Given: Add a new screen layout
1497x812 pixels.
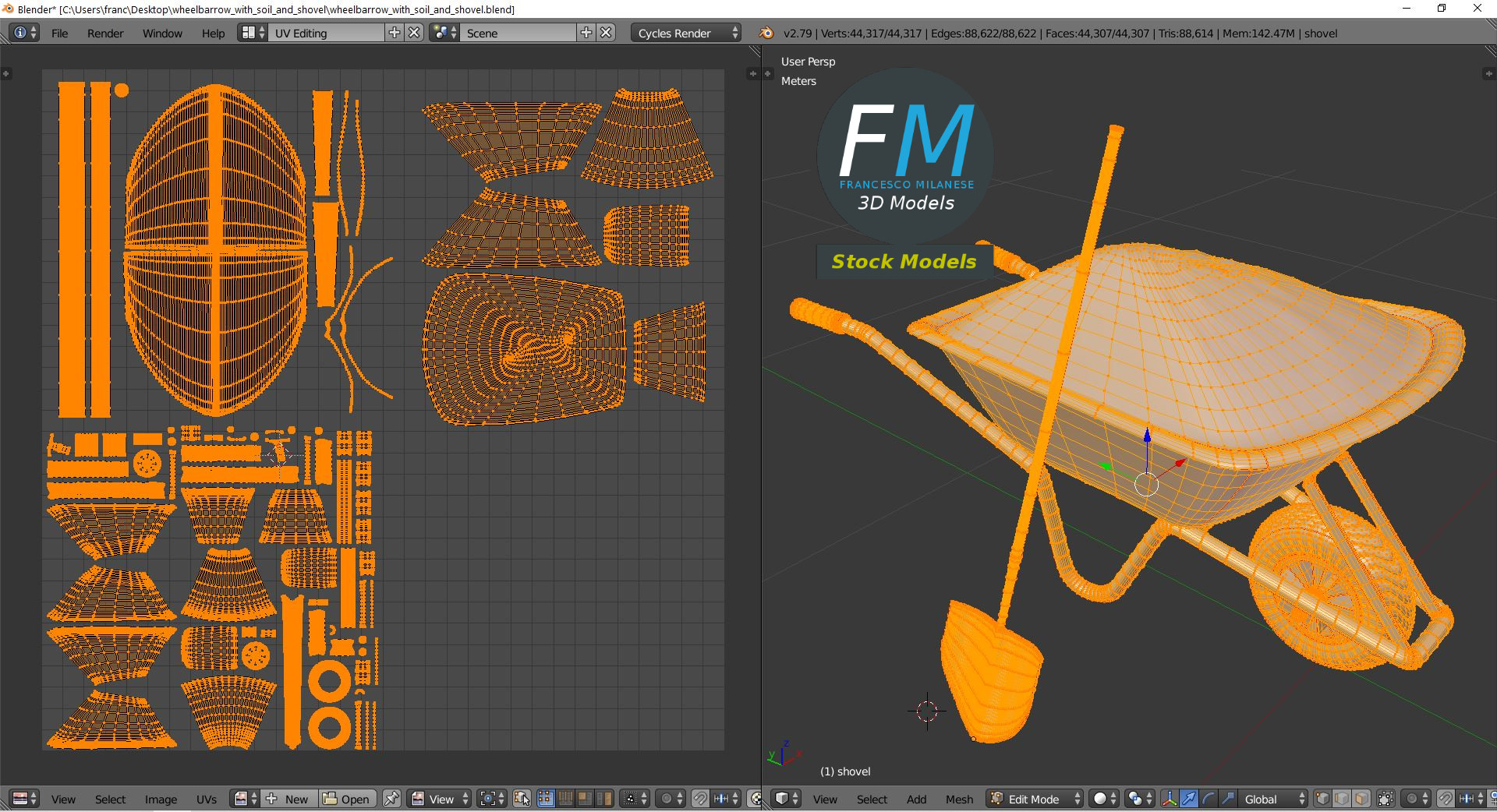Looking at the screenshot, I should (x=395, y=33).
